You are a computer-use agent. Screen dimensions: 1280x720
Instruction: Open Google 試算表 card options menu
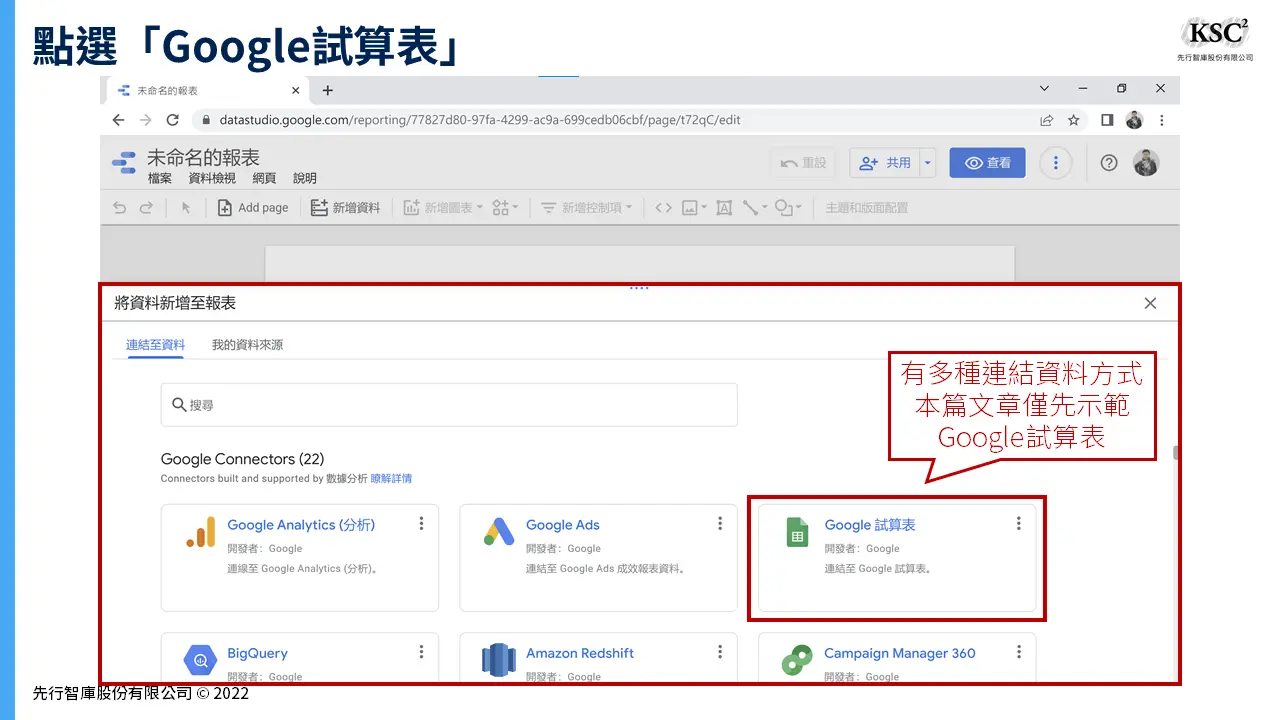coord(1019,523)
